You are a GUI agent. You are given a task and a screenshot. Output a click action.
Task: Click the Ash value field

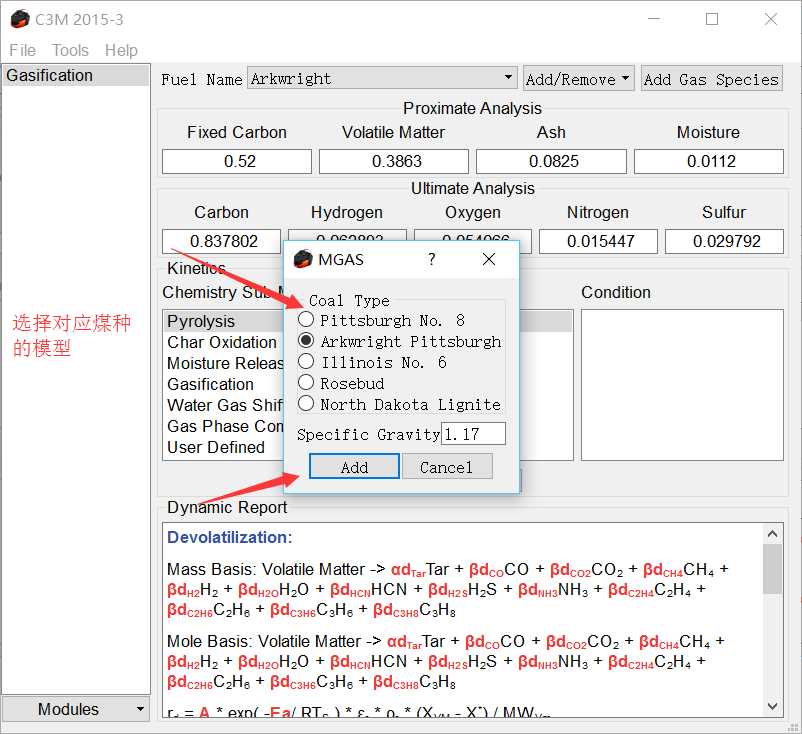(551, 161)
